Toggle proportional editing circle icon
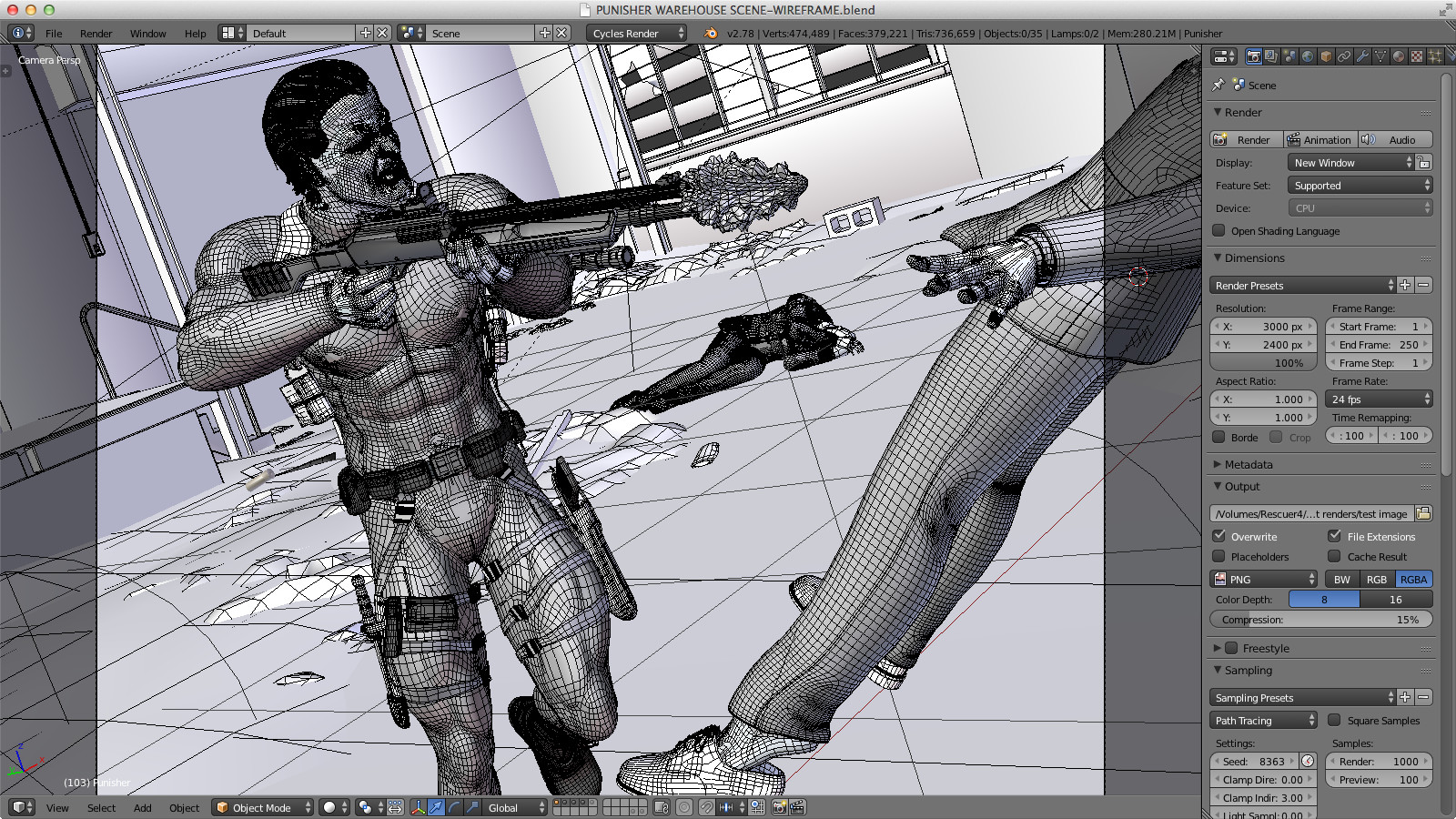The image size is (1456, 819). coord(684,807)
